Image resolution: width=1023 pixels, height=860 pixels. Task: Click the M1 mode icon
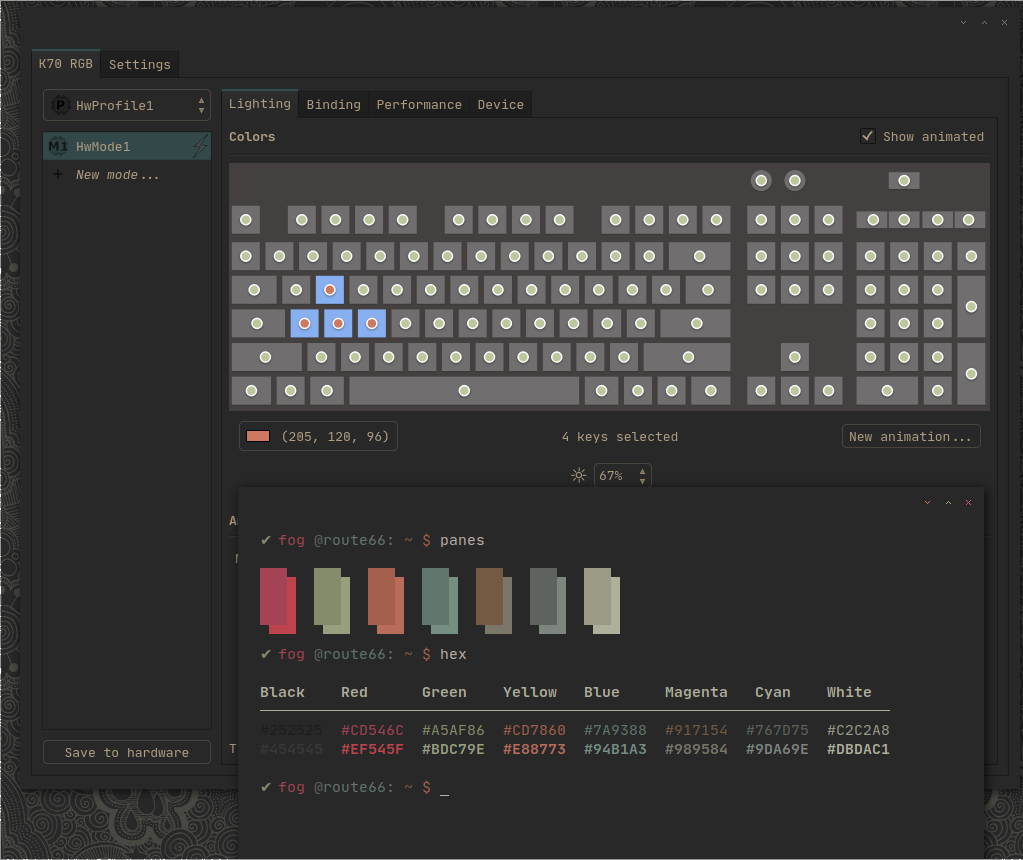pyautogui.click(x=58, y=146)
